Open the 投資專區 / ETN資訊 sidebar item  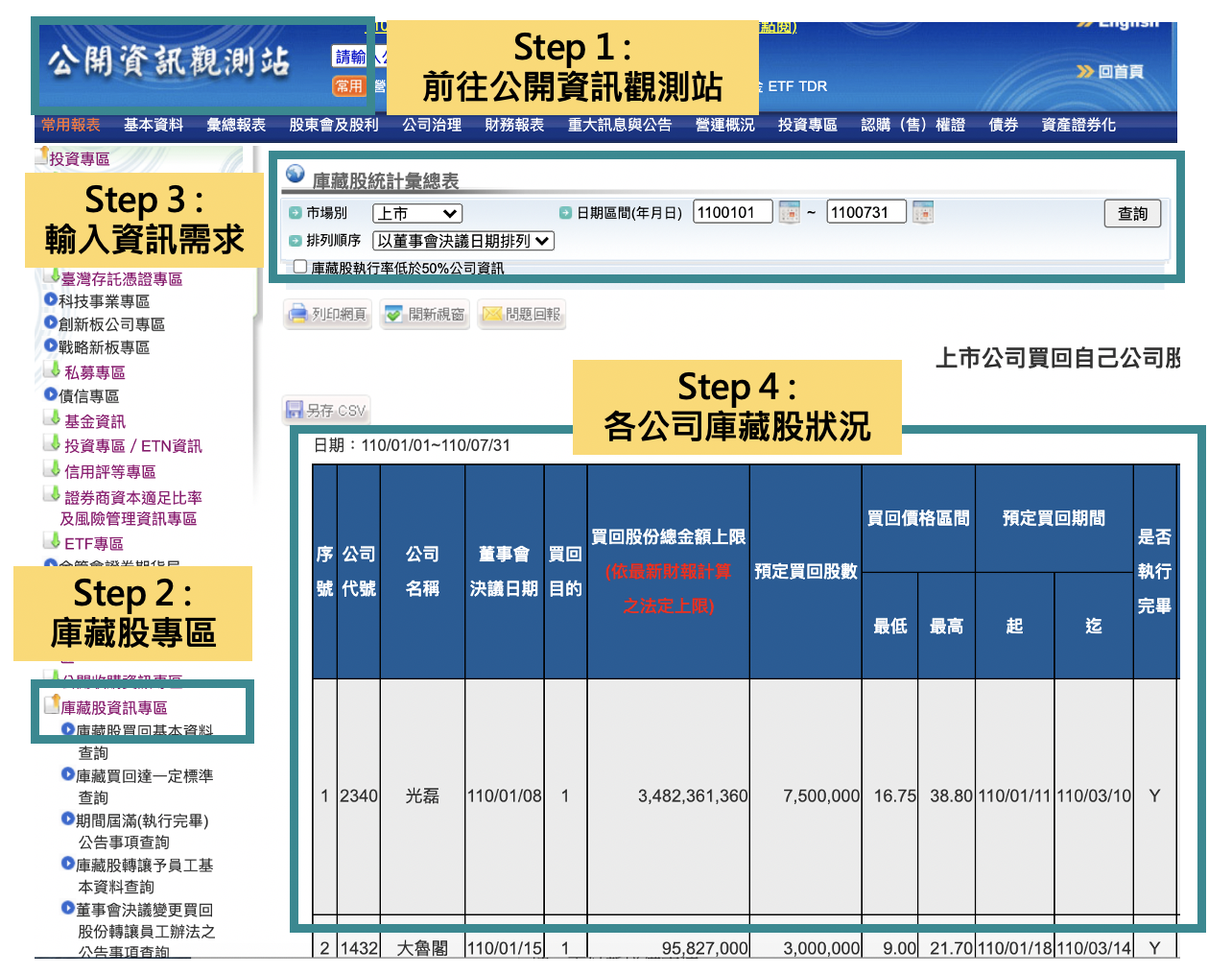[x=132, y=446]
